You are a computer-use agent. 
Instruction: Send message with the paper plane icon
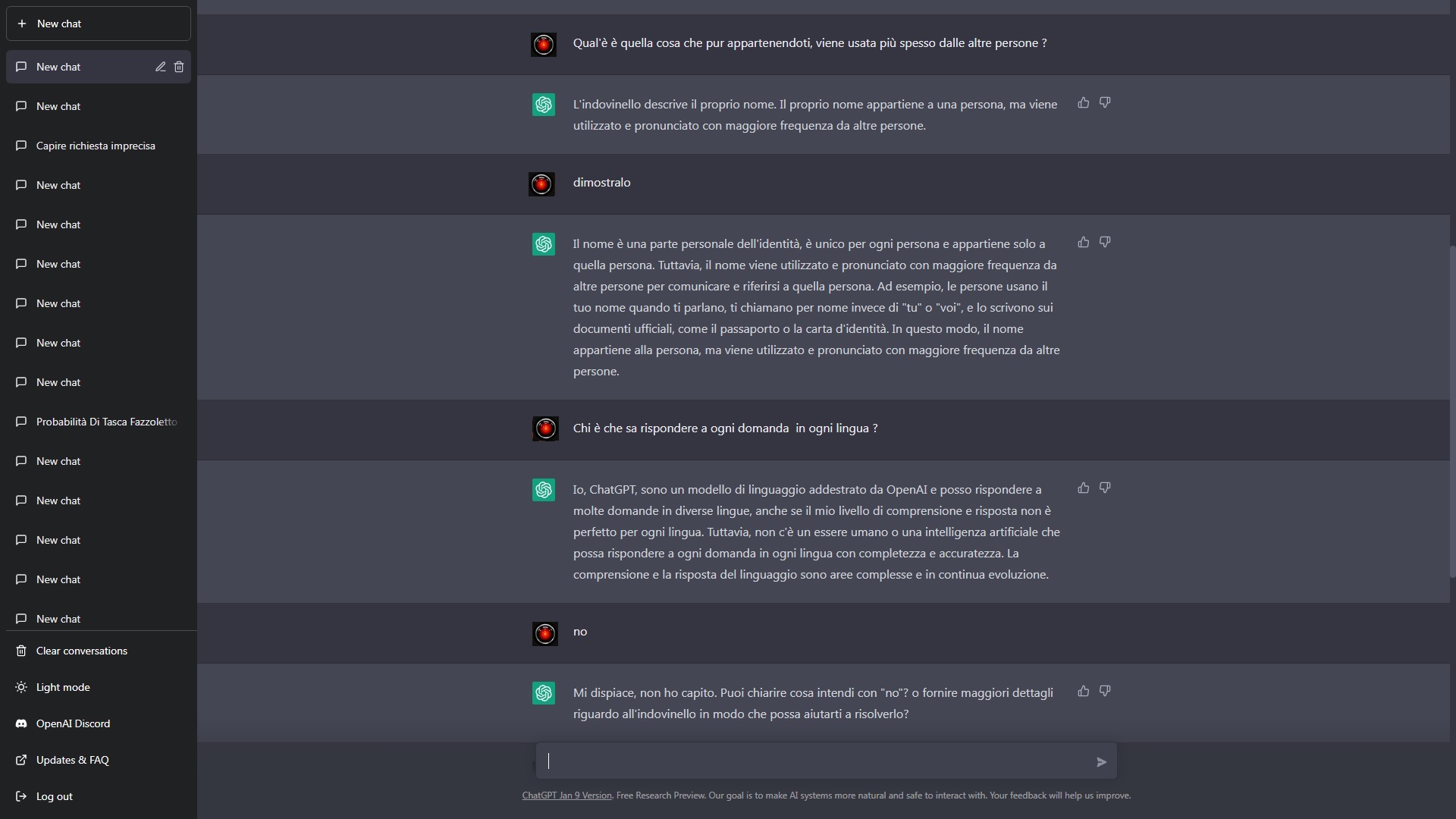(1101, 761)
